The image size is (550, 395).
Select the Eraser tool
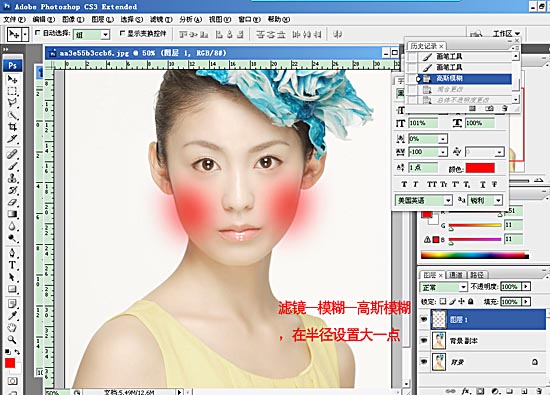click(12, 202)
